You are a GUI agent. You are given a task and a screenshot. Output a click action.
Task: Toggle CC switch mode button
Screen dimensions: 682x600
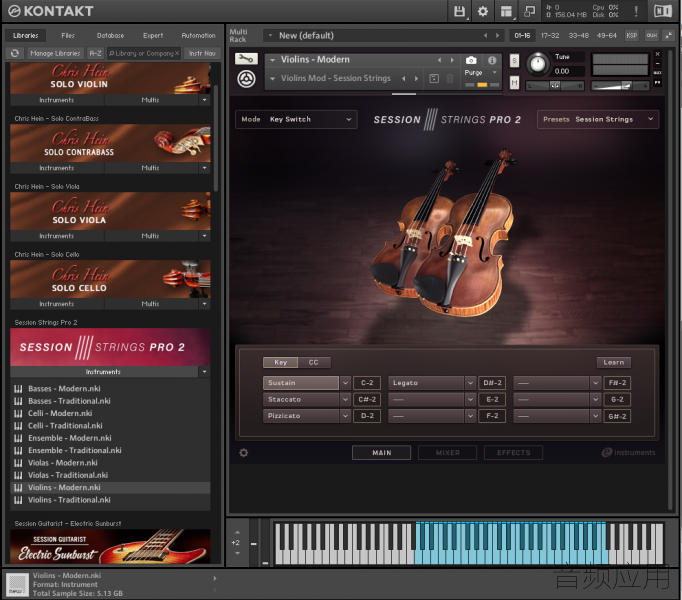pyautogui.click(x=314, y=362)
